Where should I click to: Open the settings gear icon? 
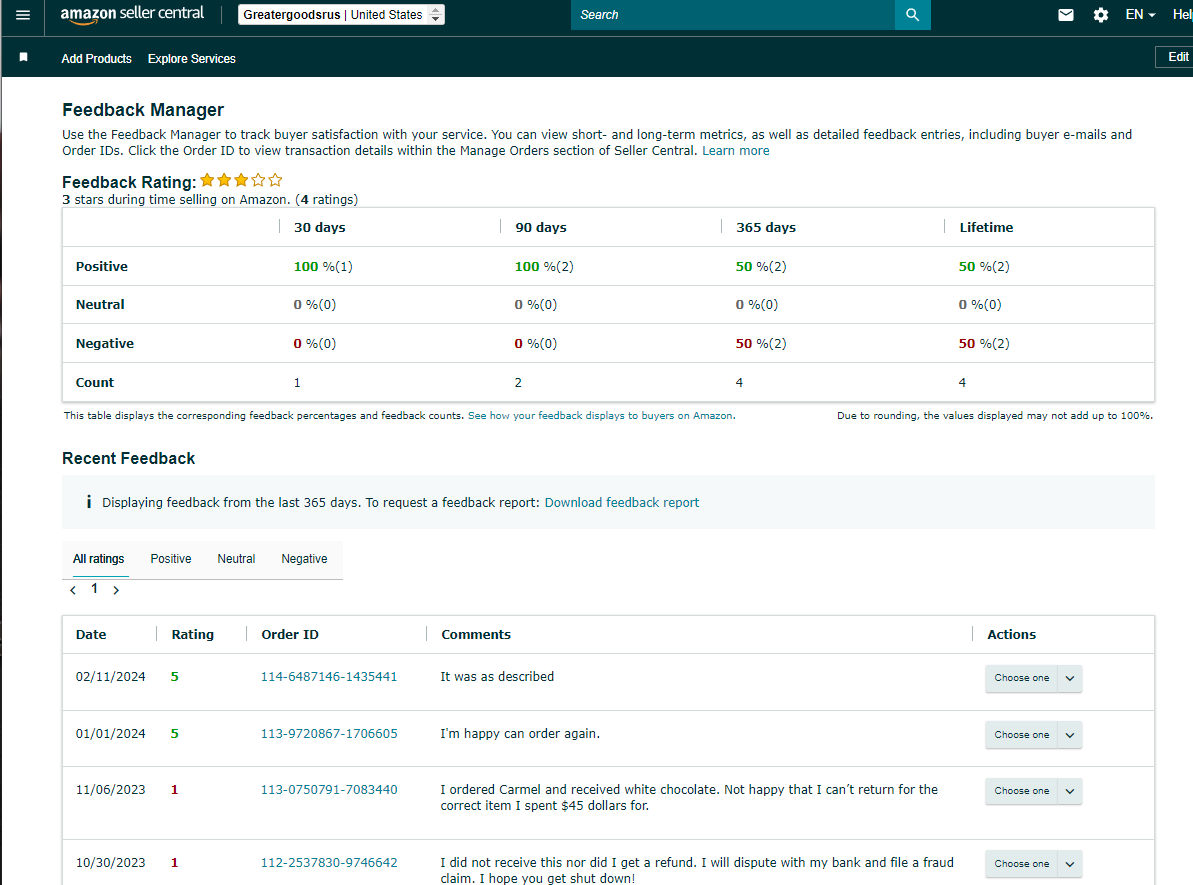pos(1100,14)
